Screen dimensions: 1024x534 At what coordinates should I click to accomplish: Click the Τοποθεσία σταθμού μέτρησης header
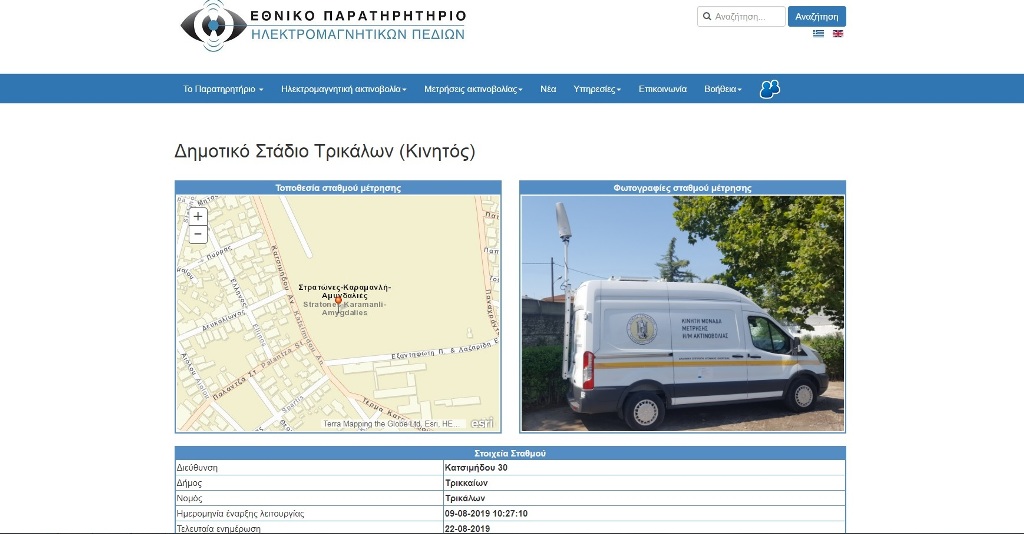click(x=338, y=187)
